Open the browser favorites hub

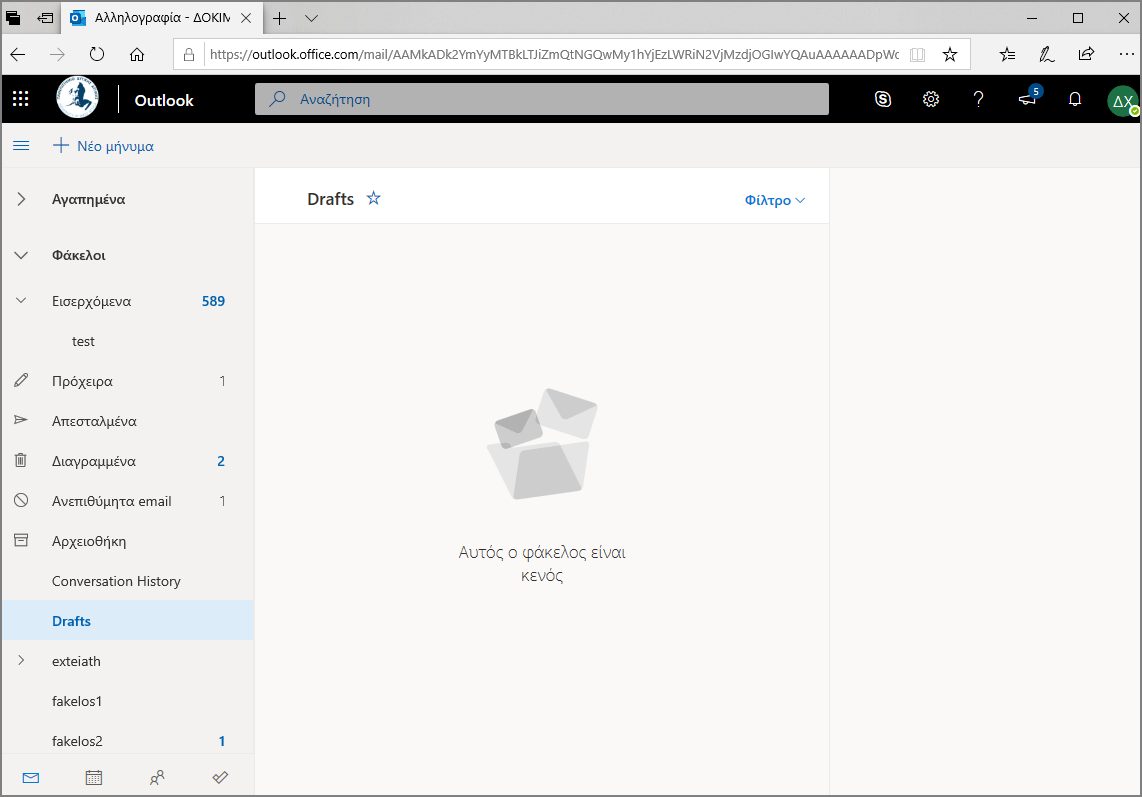click(x=1007, y=55)
